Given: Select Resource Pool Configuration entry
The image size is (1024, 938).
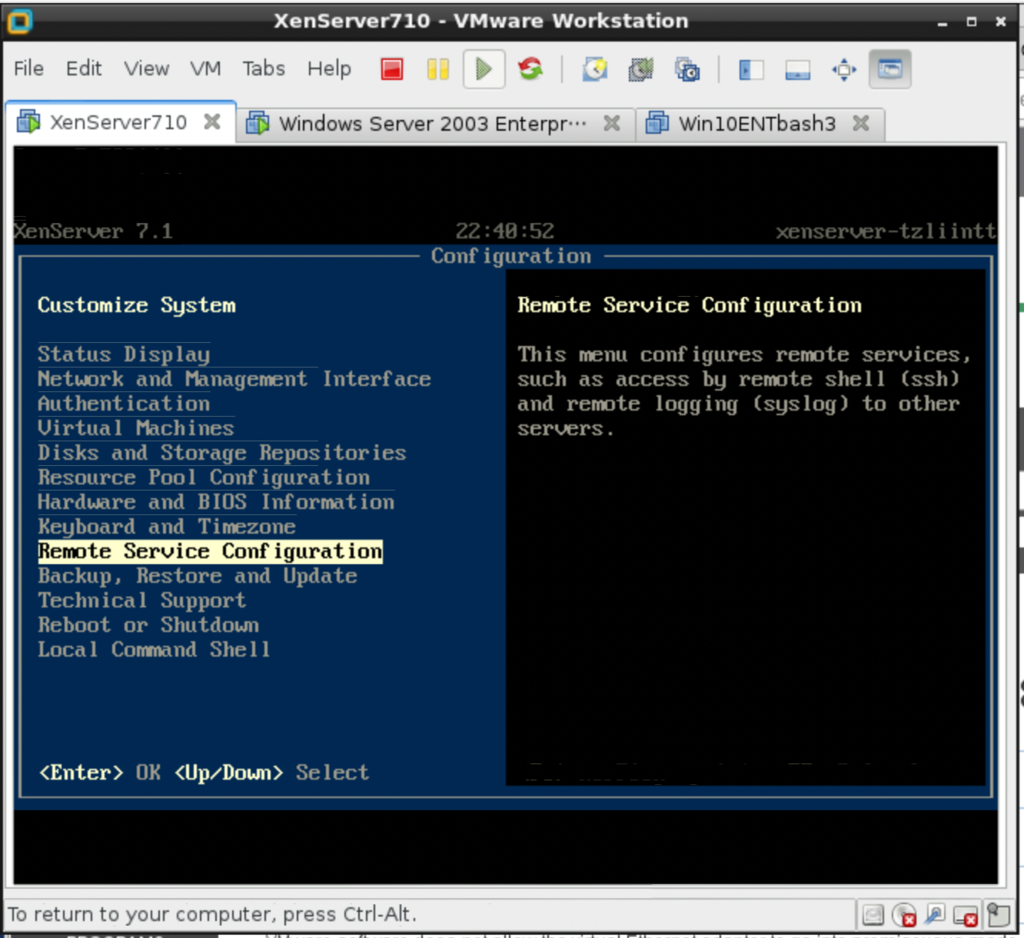Looking at the screenshot, I should pos(203,477).
